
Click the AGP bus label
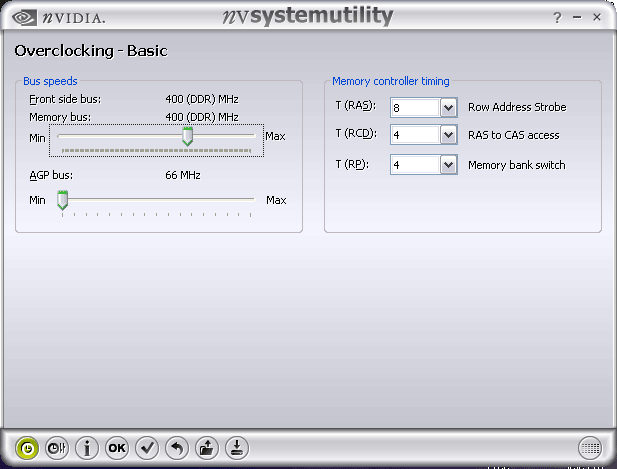(51, 175)
